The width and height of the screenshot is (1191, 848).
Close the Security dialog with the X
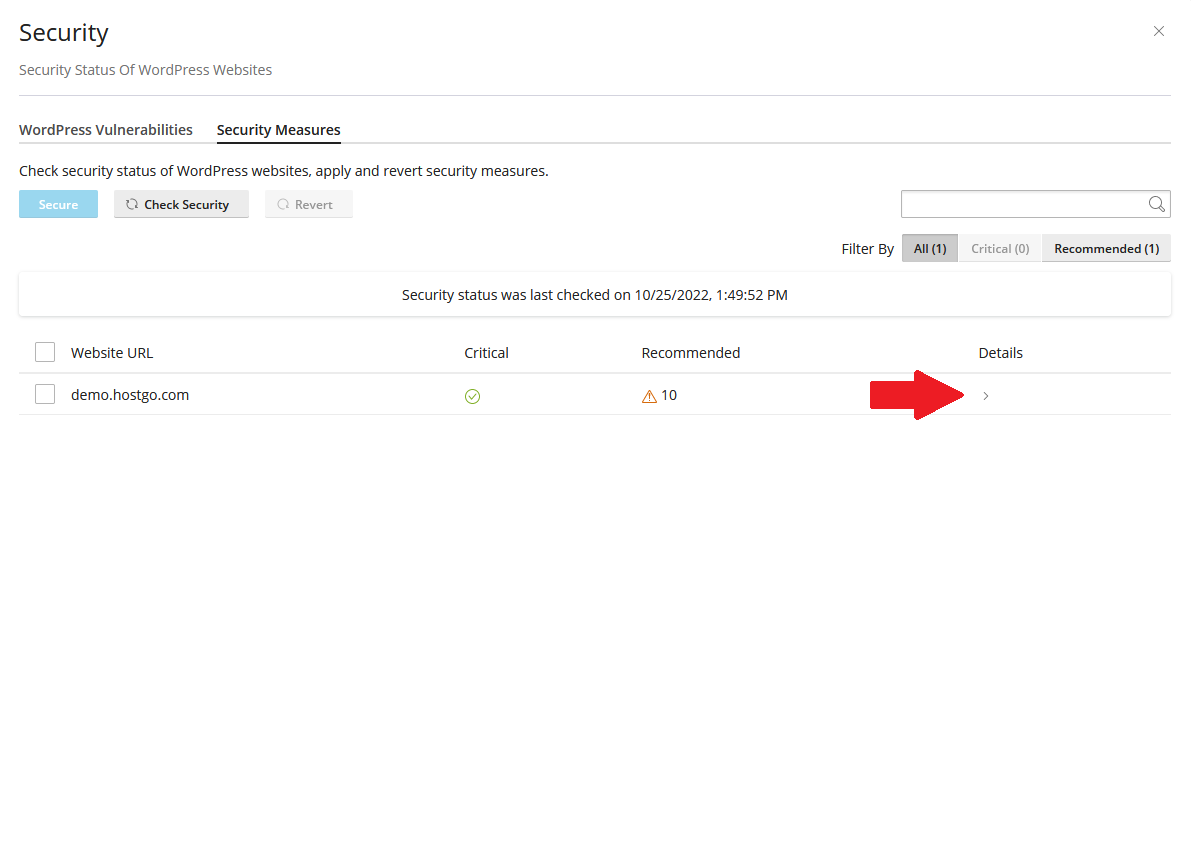1158,31
